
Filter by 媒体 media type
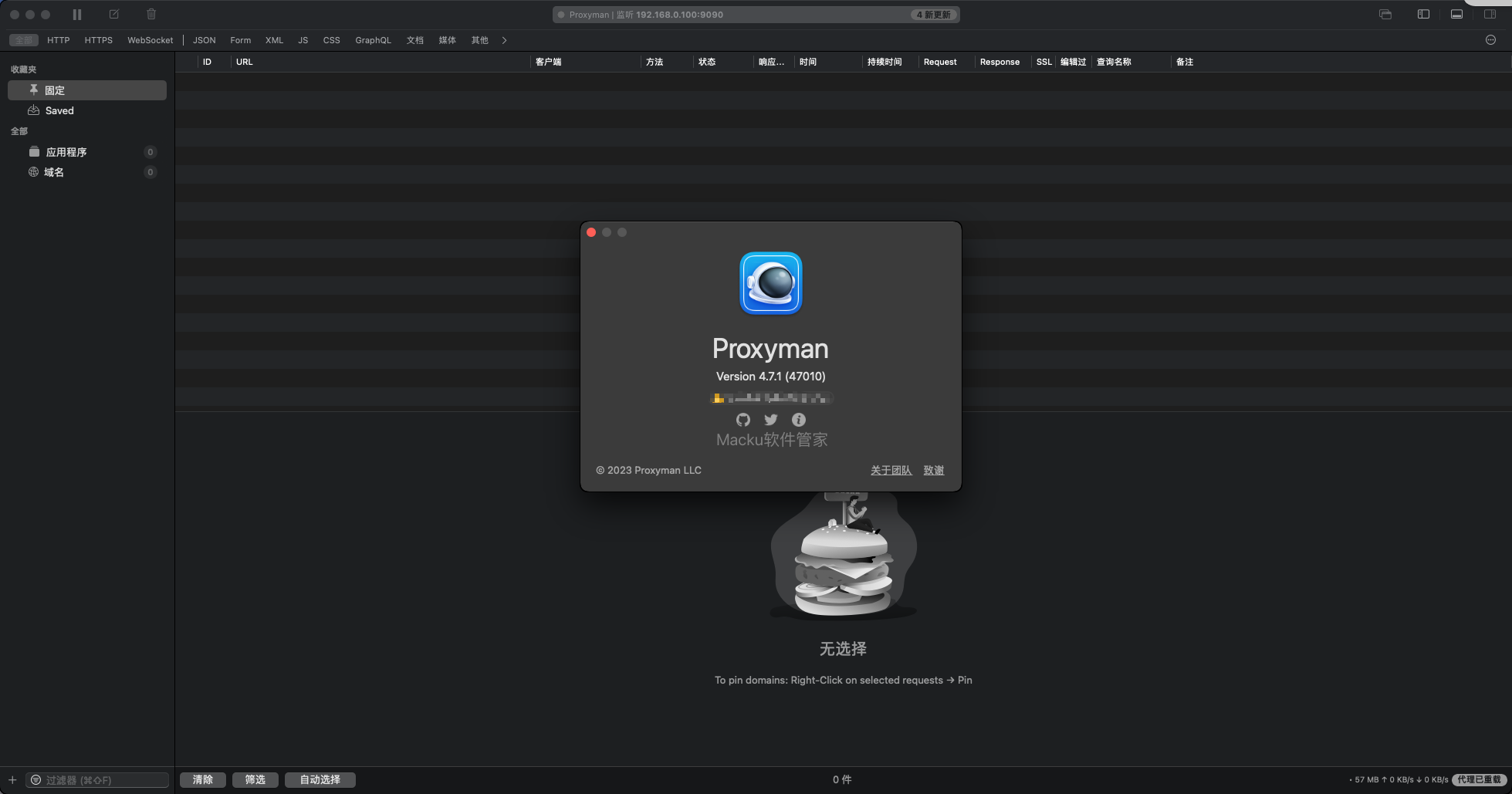click(x=448, y=40)
